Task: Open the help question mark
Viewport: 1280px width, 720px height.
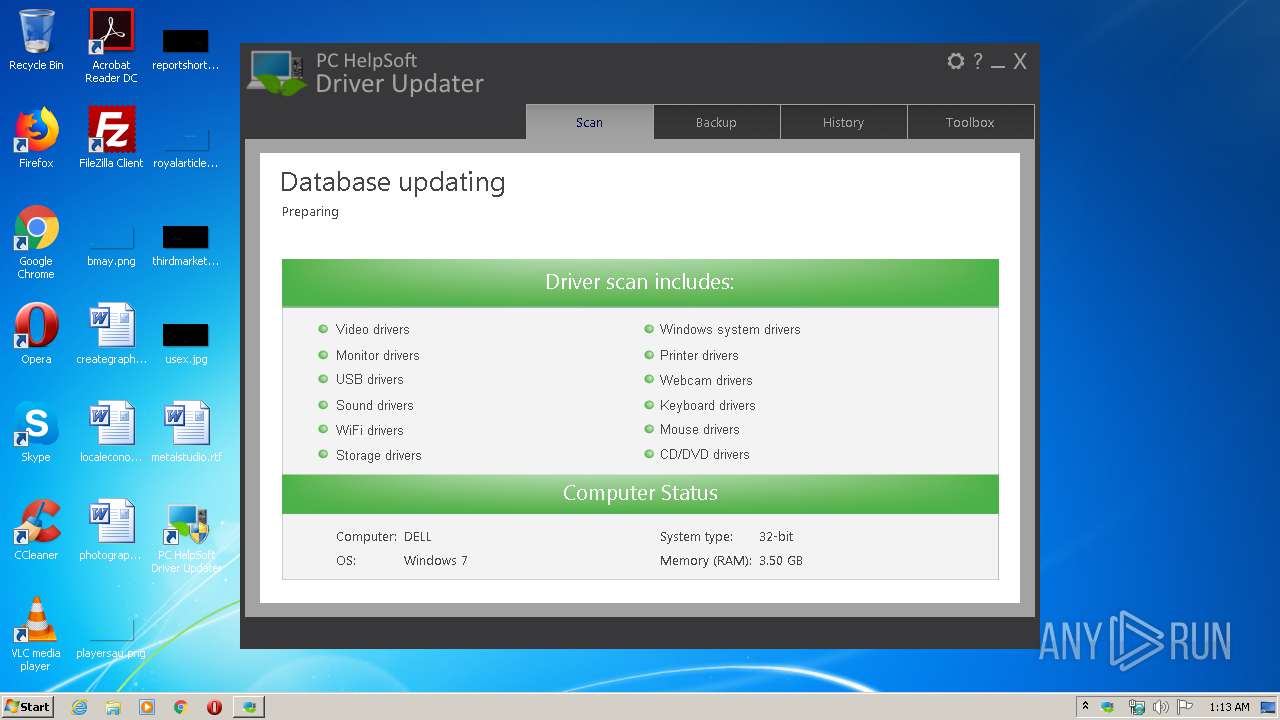Action: (978, 61)
